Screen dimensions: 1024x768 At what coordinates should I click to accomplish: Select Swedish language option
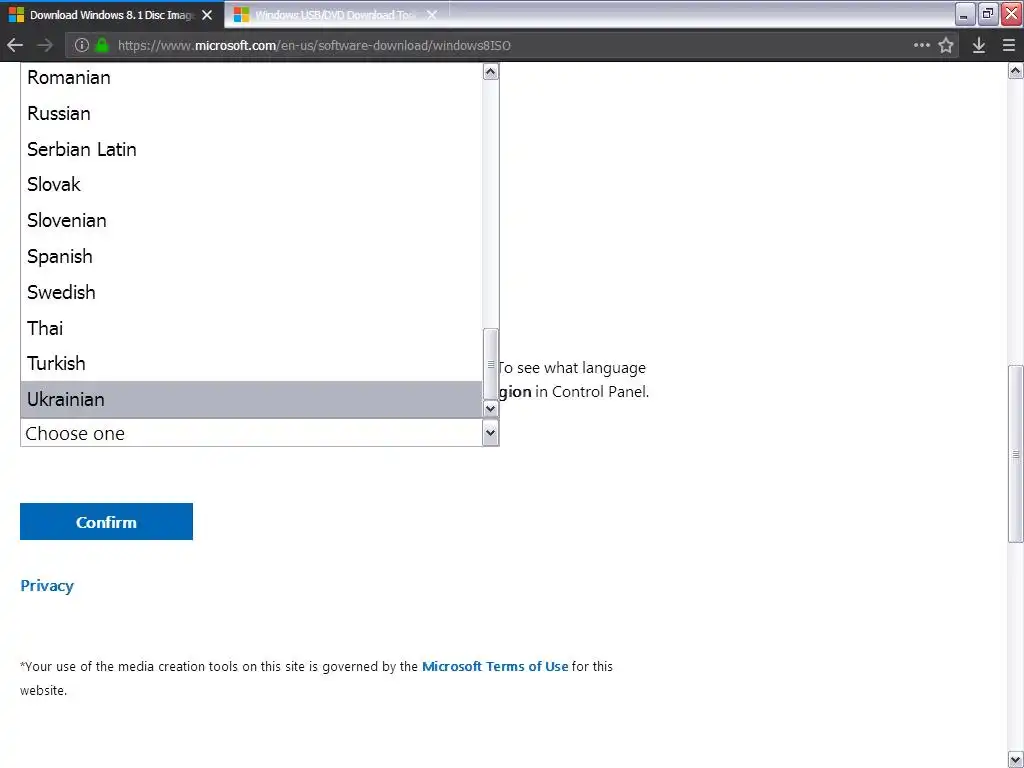point(251,293)
